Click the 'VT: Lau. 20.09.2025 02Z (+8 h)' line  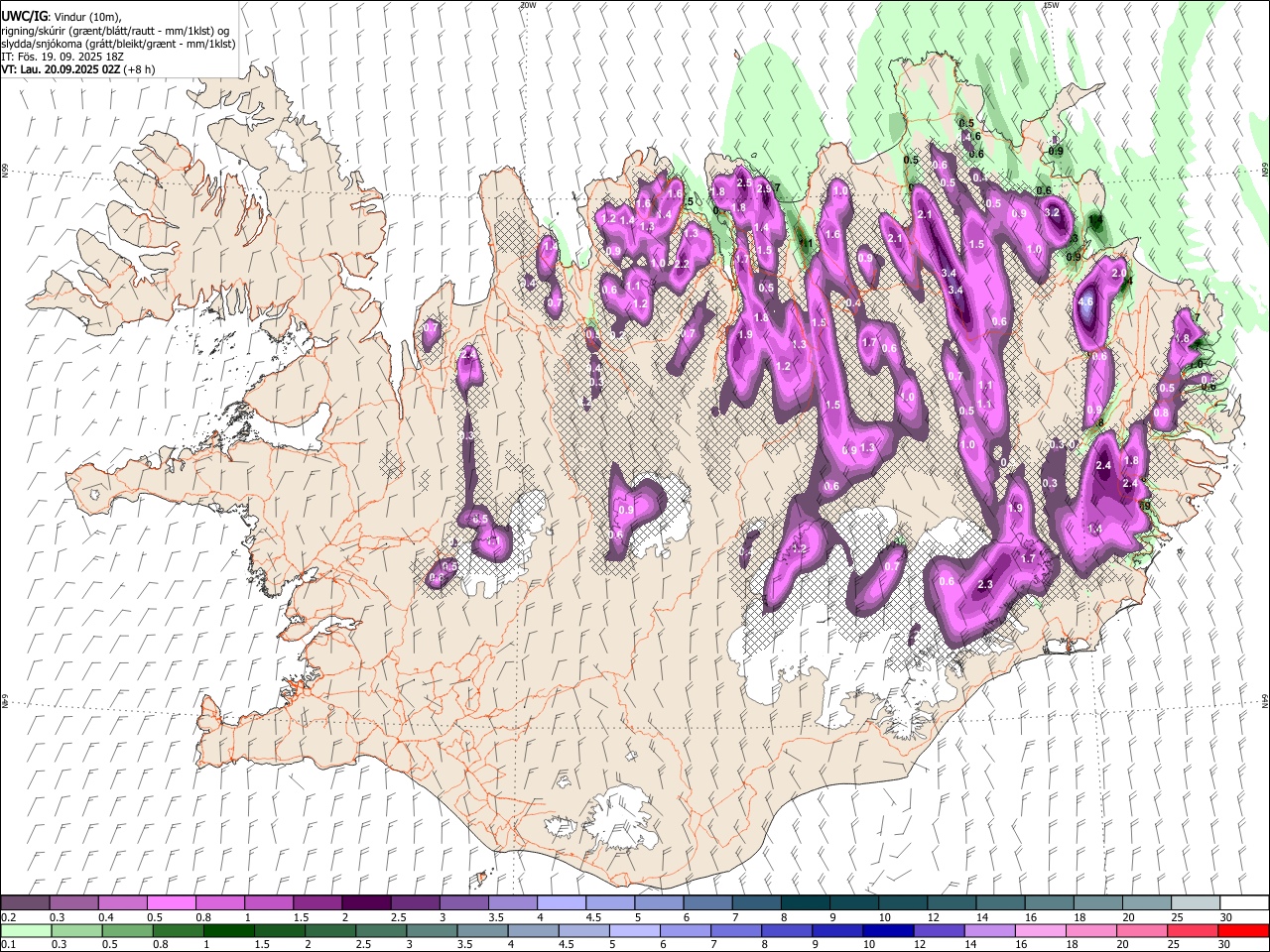click(78, 69)
